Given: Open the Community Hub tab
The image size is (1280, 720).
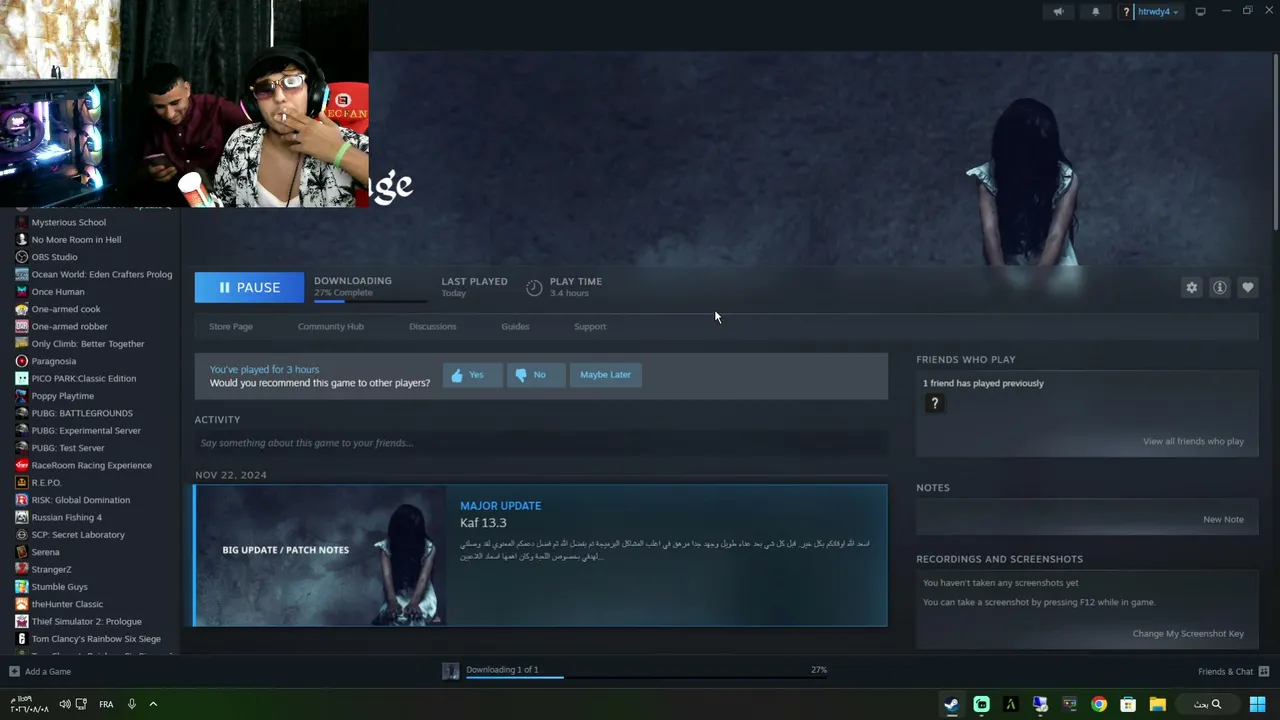Looking at the screenshot, I should click(x=331, y=326).
